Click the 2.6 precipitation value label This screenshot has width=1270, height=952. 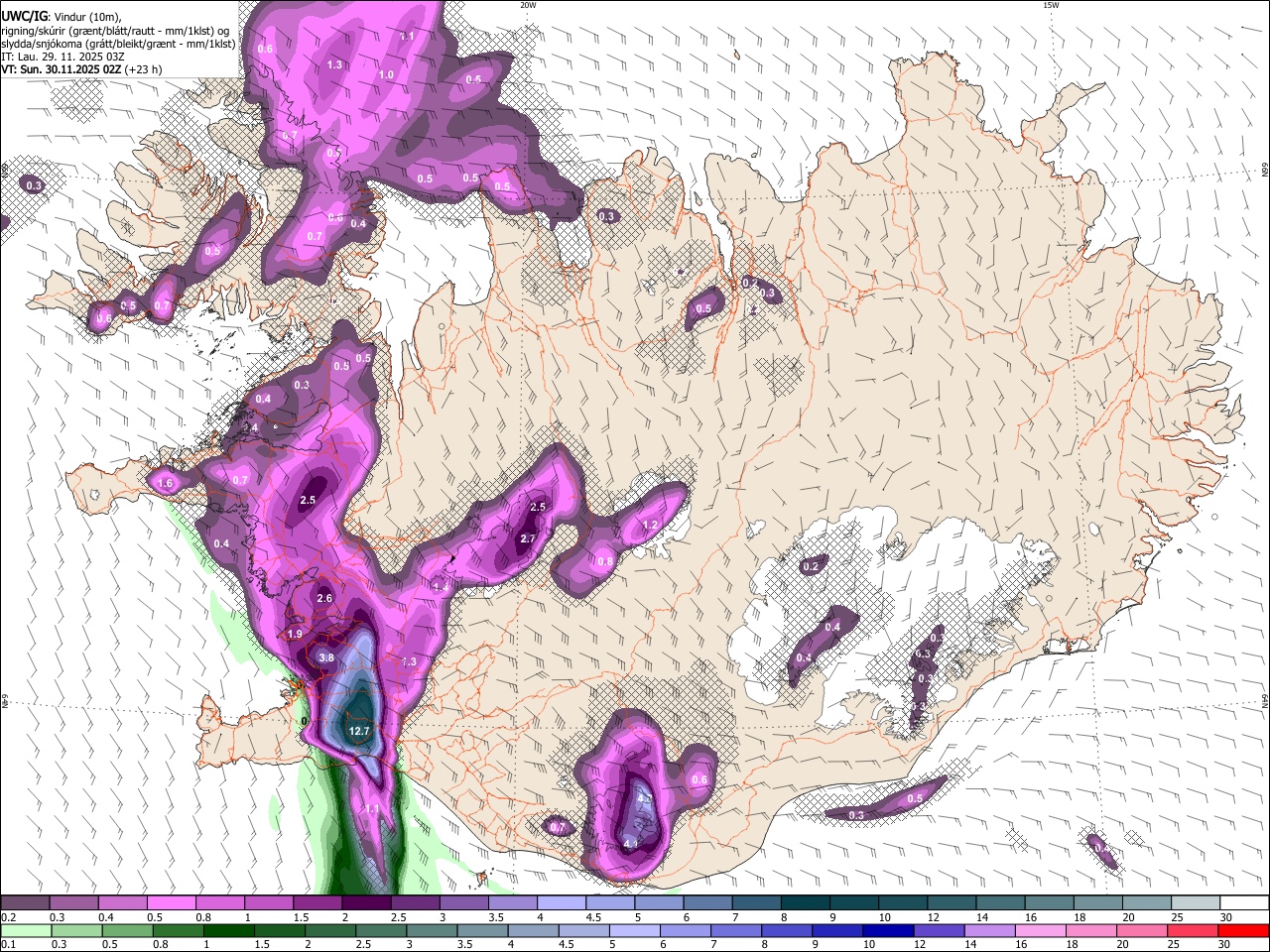point(324,598)
